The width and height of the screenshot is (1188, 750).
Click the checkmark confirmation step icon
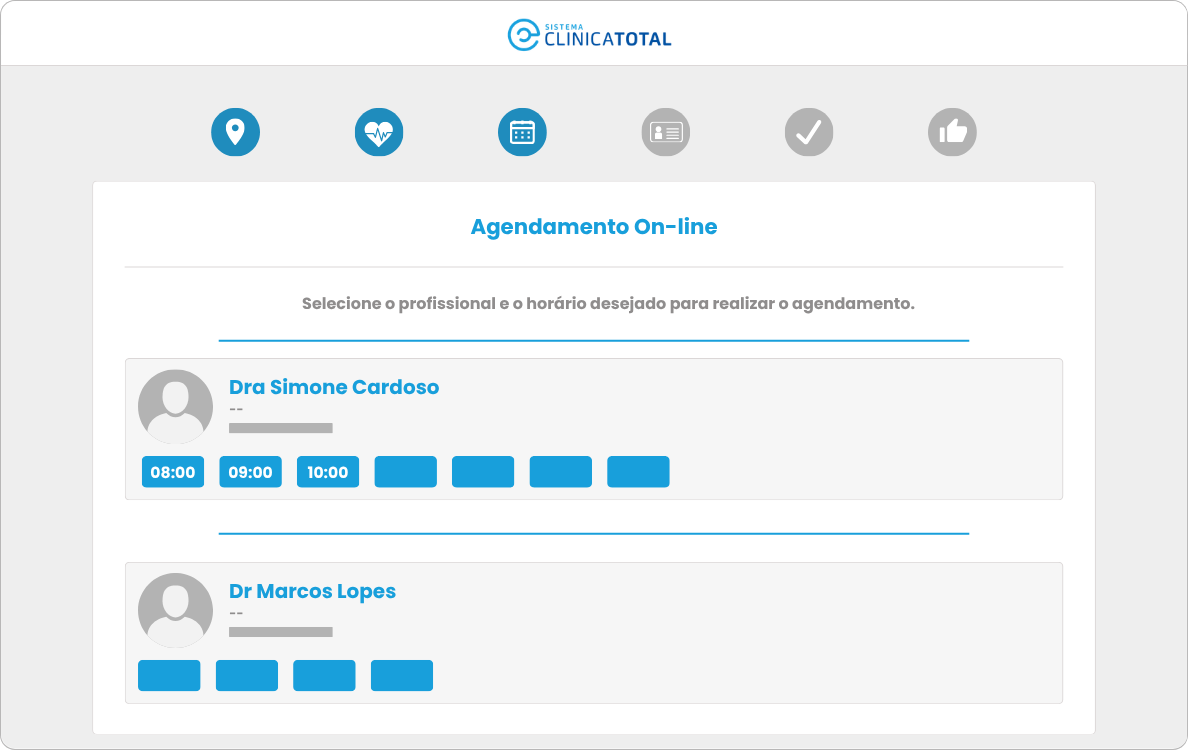click(x=808, y=132)
